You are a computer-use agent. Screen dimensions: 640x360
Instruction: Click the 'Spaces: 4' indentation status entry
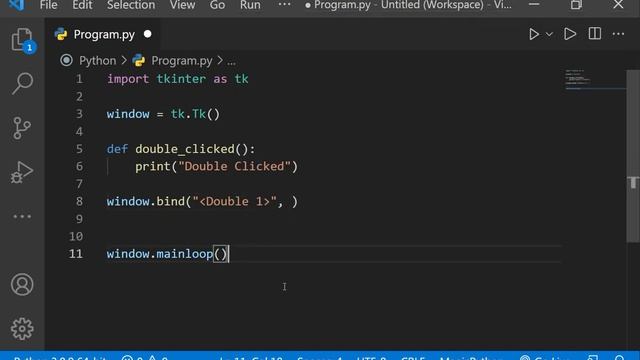pyautogui.click(x=319, y=358)
